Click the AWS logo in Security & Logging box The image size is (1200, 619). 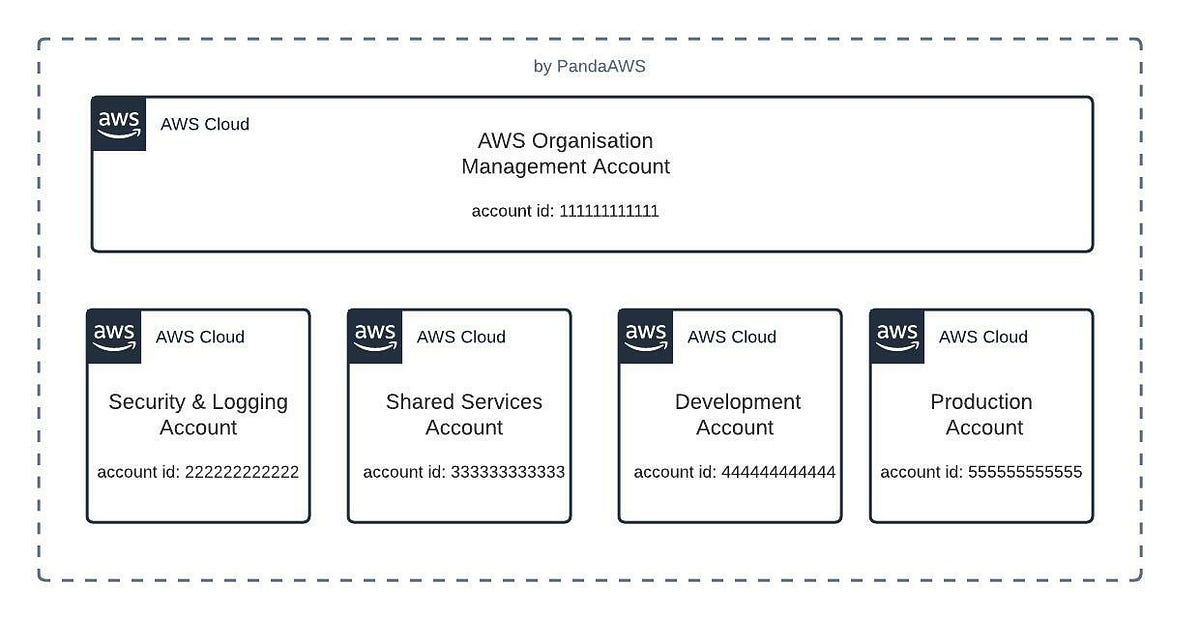tap(115, 336)
